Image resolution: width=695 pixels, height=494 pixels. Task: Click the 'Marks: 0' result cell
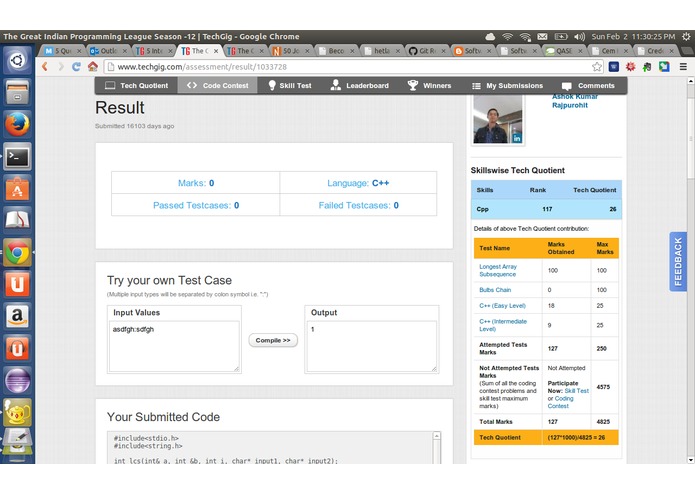point(196,183)
